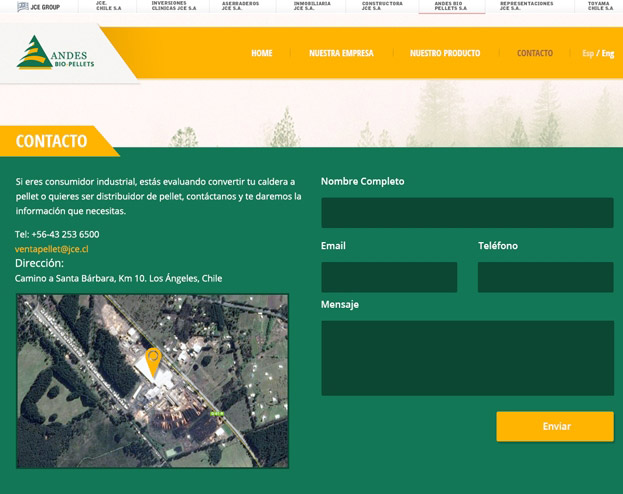Select the Contacto navigation item
This screenshot has width=623, height=494.
534,53
